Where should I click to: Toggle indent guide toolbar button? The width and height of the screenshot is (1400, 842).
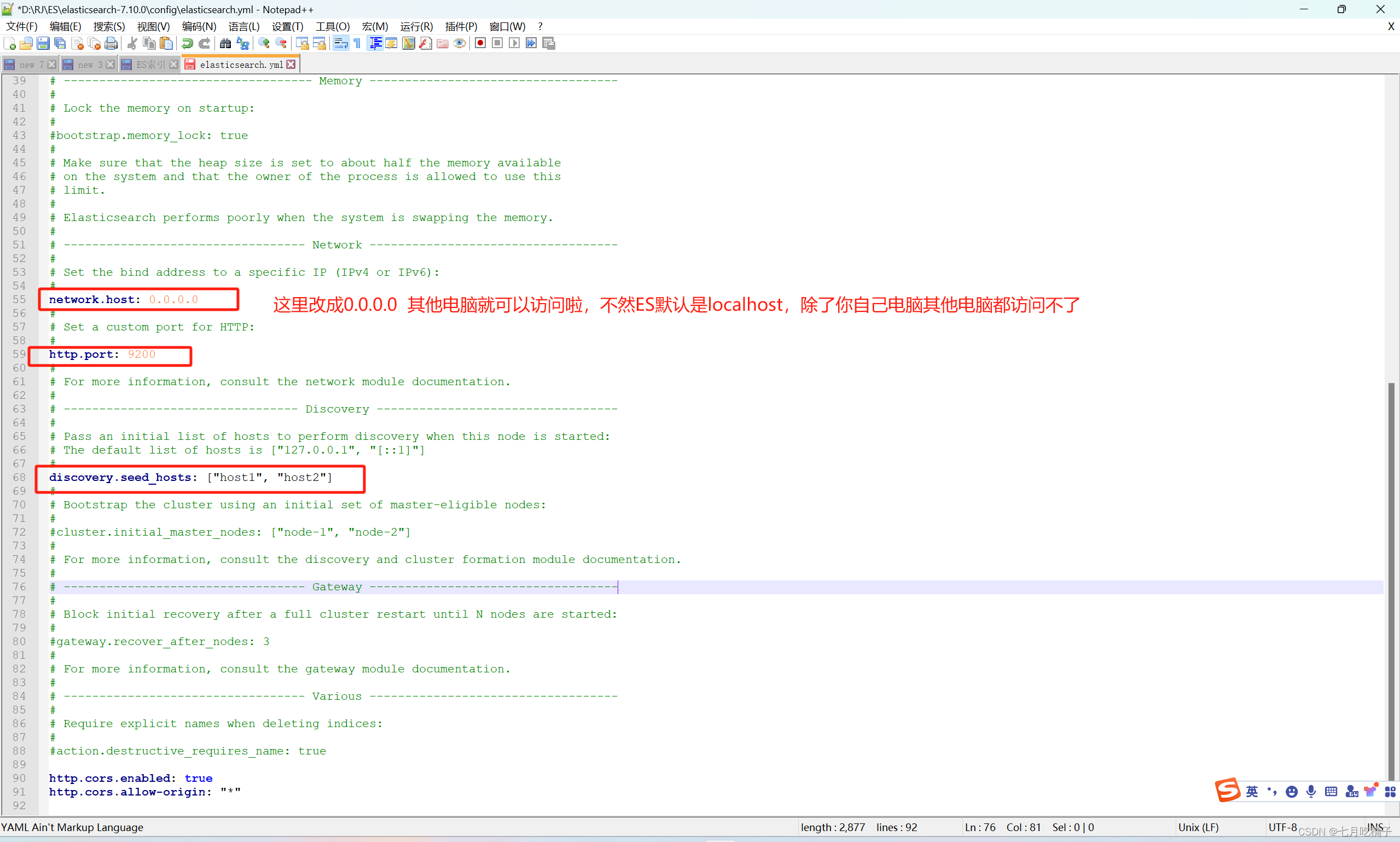tap(375, 43)
